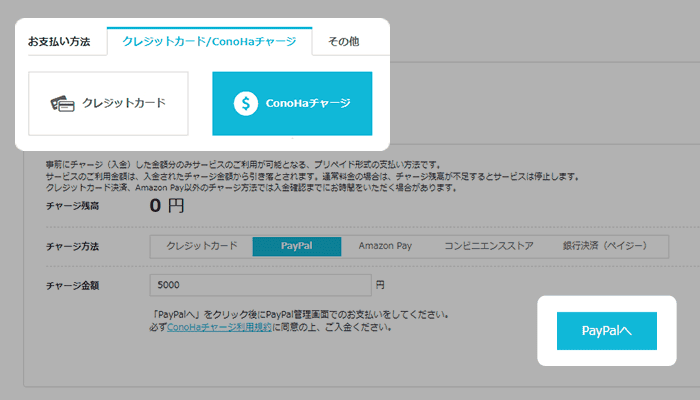Click the 0 円 balance value

[167, 206]
